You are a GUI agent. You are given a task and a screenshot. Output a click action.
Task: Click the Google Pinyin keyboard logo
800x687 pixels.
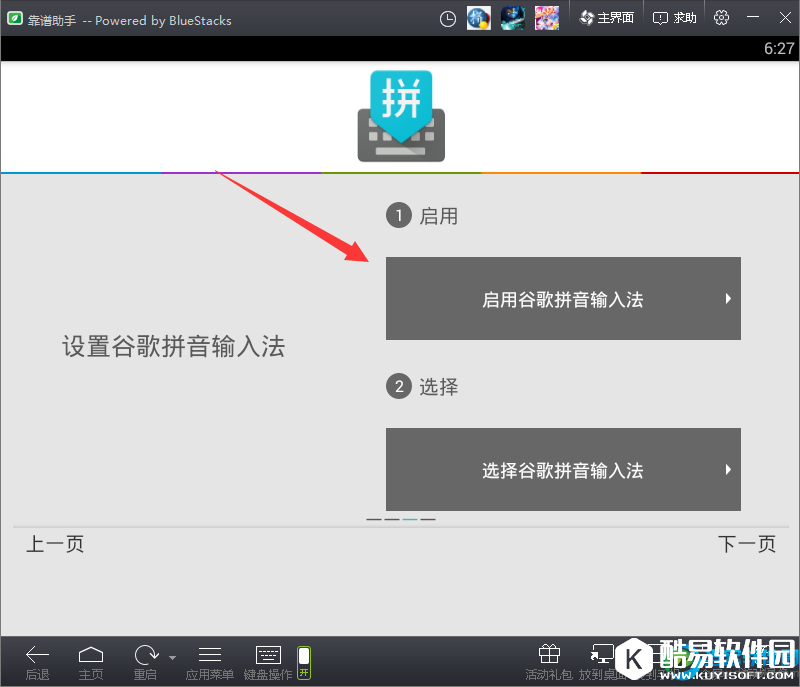[x=400, y=117]
